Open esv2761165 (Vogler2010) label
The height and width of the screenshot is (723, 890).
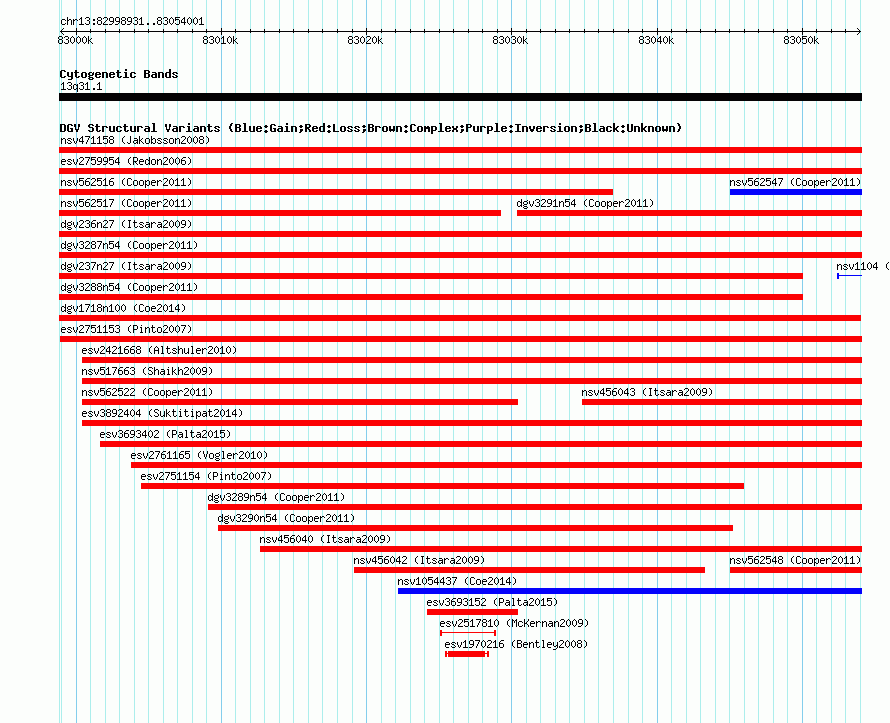(x=199, y=455)
